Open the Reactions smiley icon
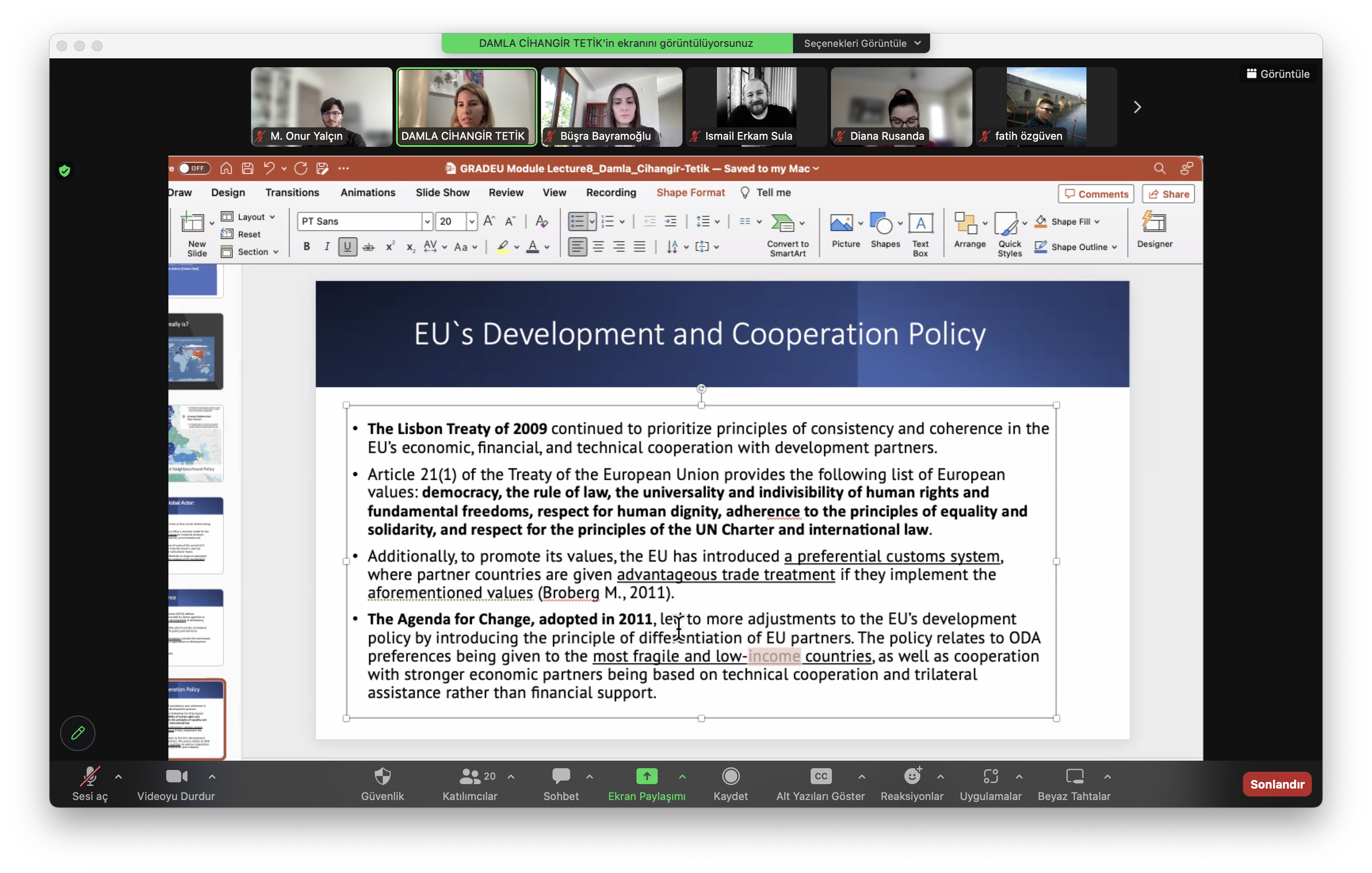 pyautogui.click(x=911, y=776)
